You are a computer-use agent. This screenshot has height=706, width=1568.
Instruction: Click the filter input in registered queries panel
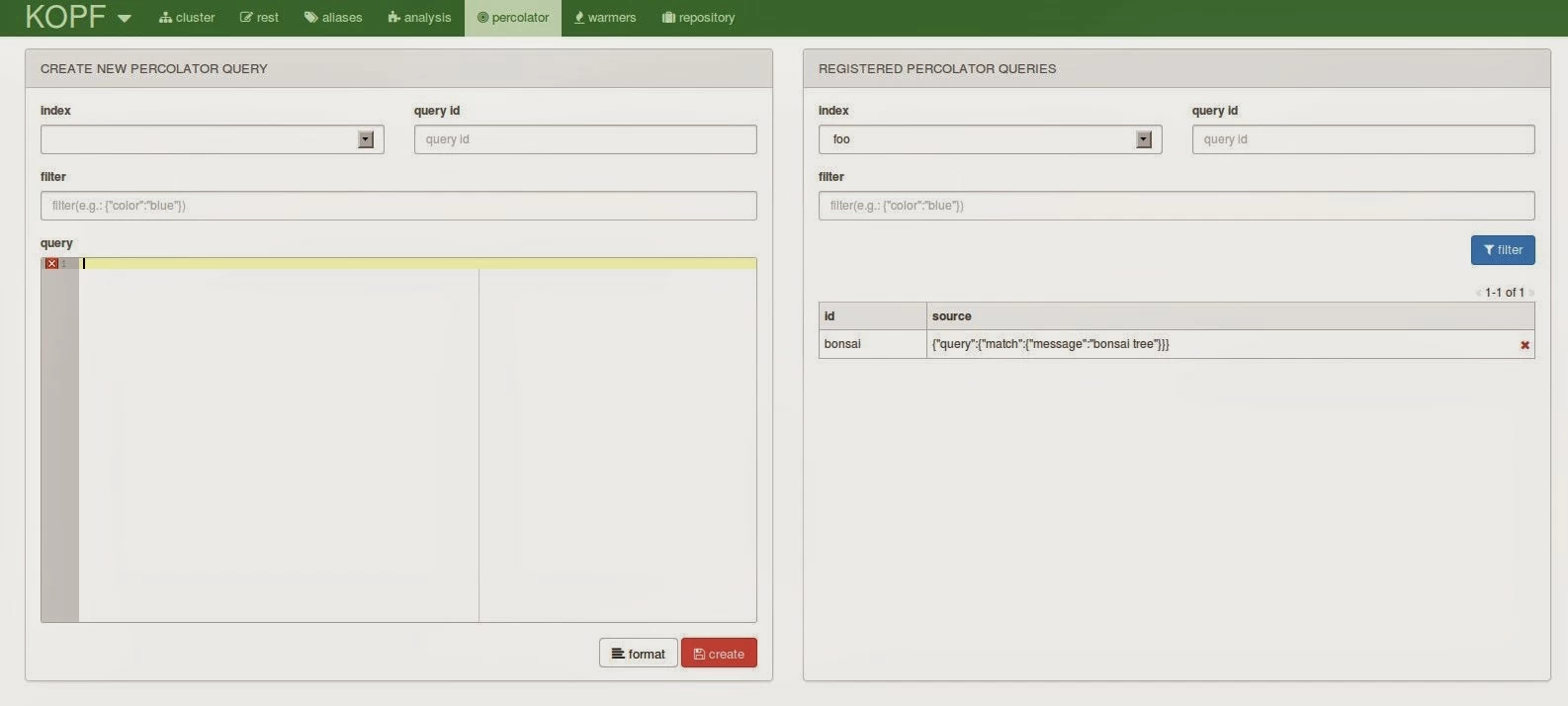1176,206
